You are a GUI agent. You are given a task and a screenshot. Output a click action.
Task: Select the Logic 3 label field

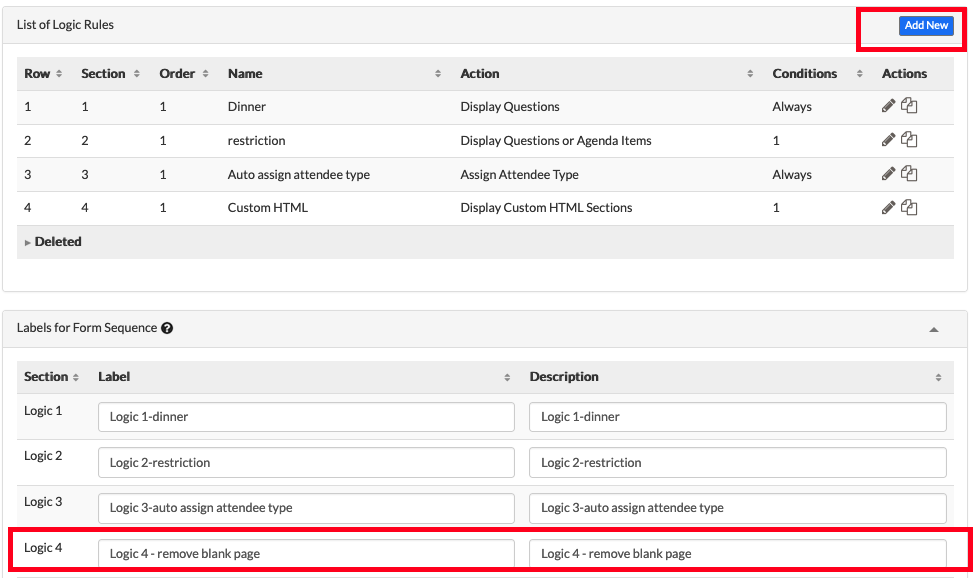(306, 508)
